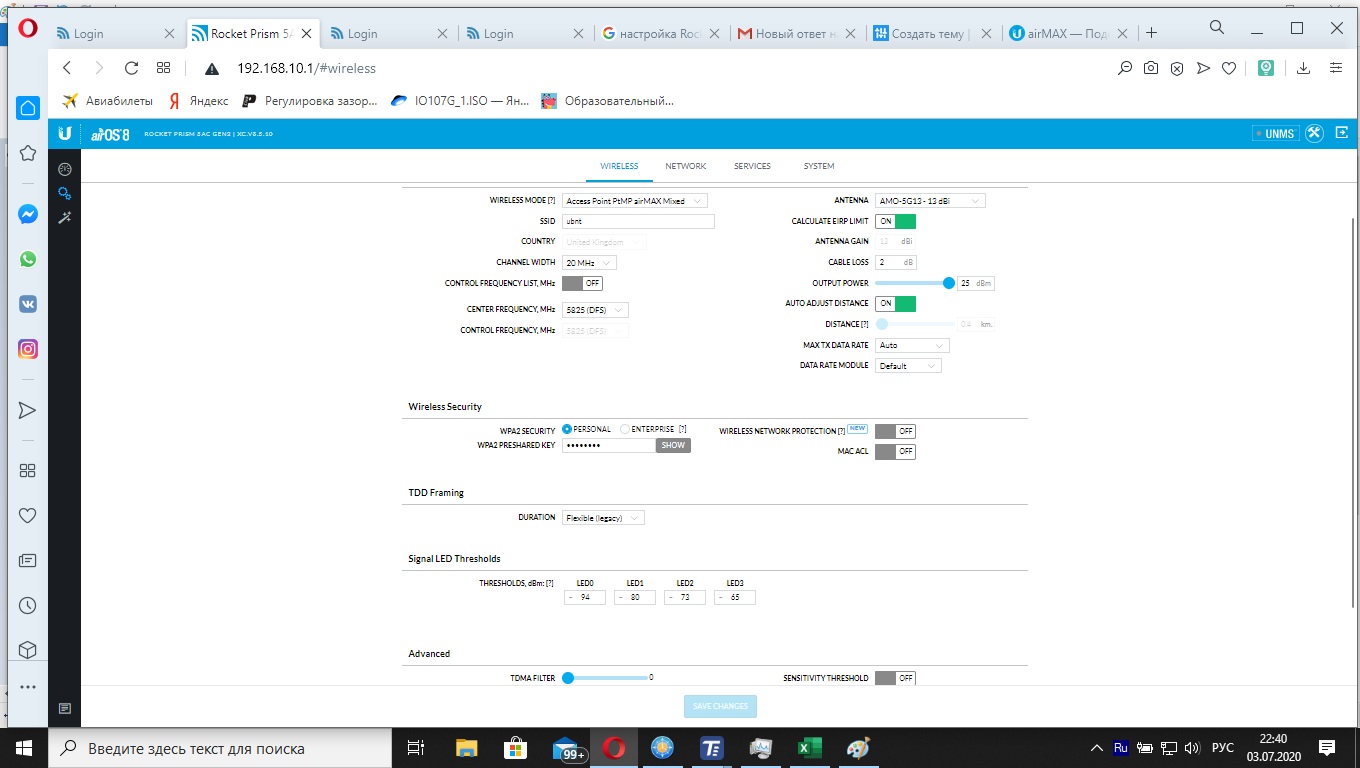1360x768 pixels.
Task: Open the send arrow icon in Opera sidebar
Action: [28, 410]
